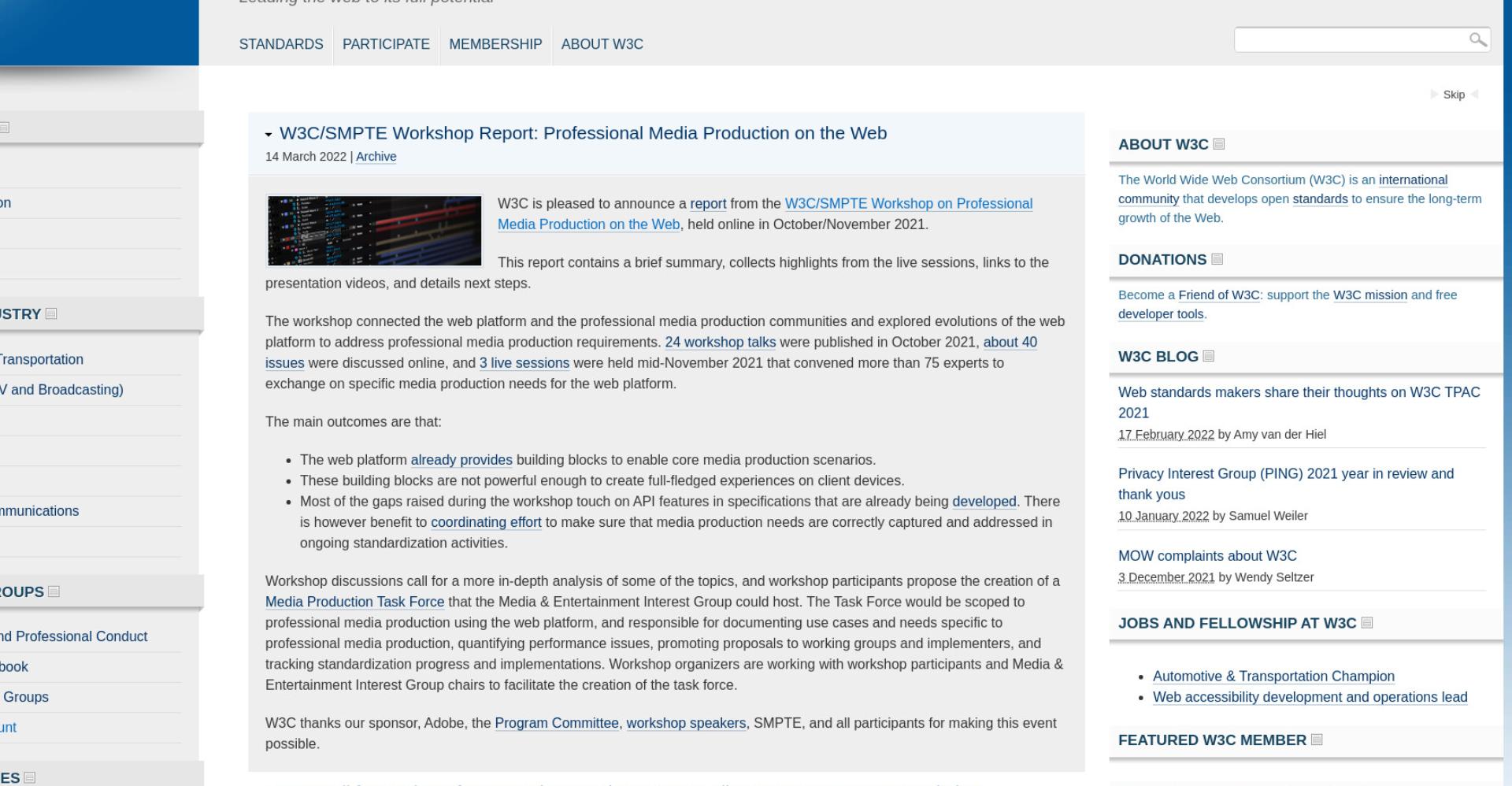The height and width of the screenshot is (786, 1512).
Task: Open Privacy Interest Group 2021 review post
Action: 1286,484
